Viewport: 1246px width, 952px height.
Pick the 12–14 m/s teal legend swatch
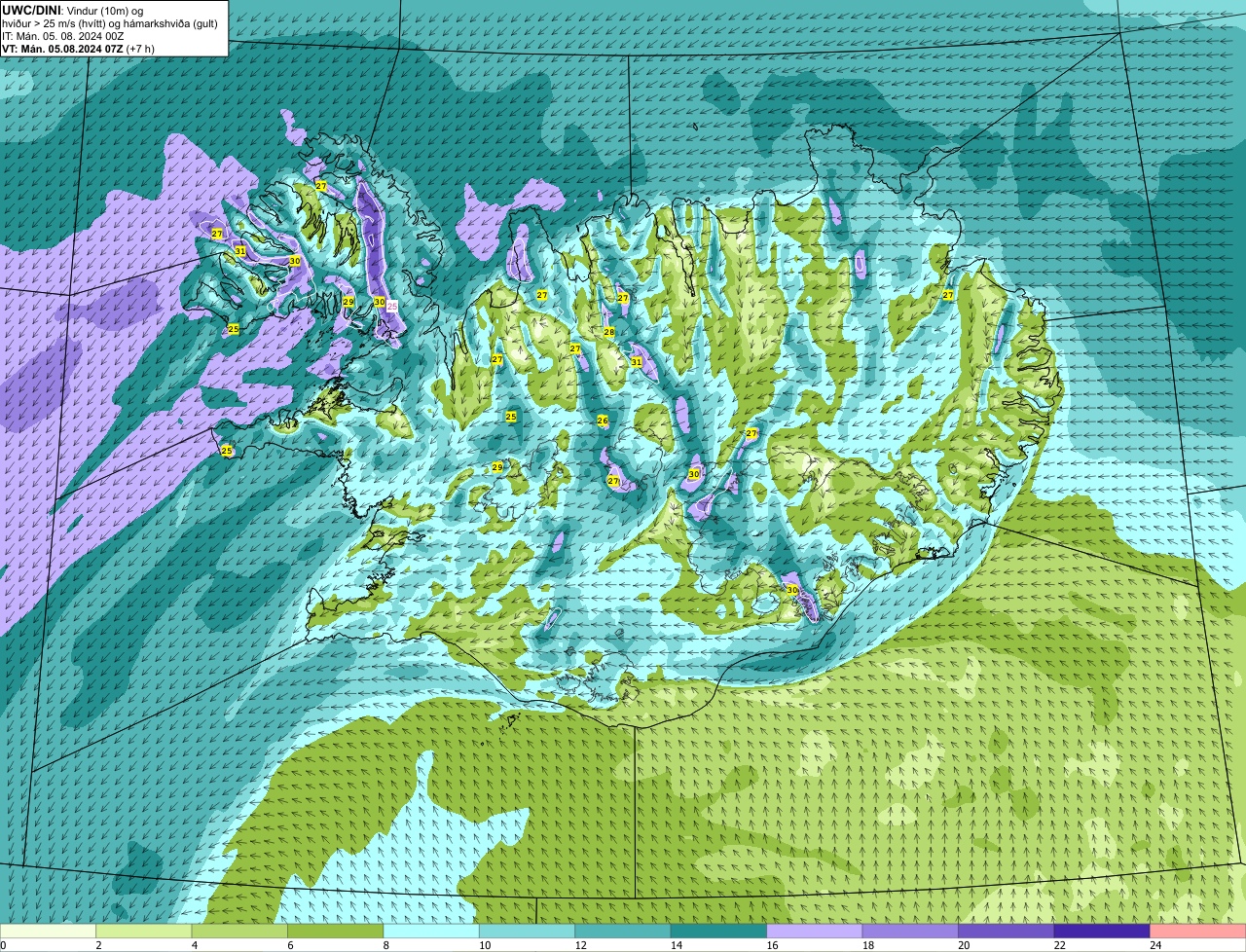coord(623,931)
